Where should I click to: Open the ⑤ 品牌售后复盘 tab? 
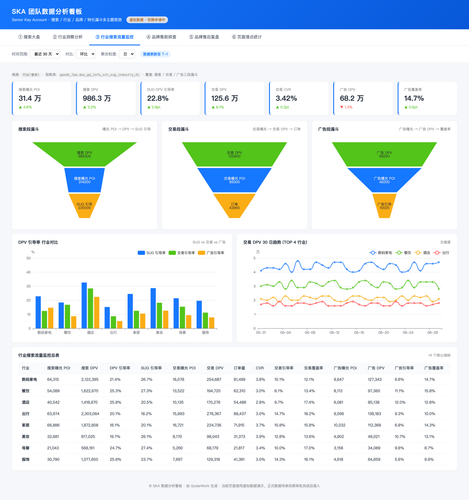pyautogui.click(x=204, y=37)
